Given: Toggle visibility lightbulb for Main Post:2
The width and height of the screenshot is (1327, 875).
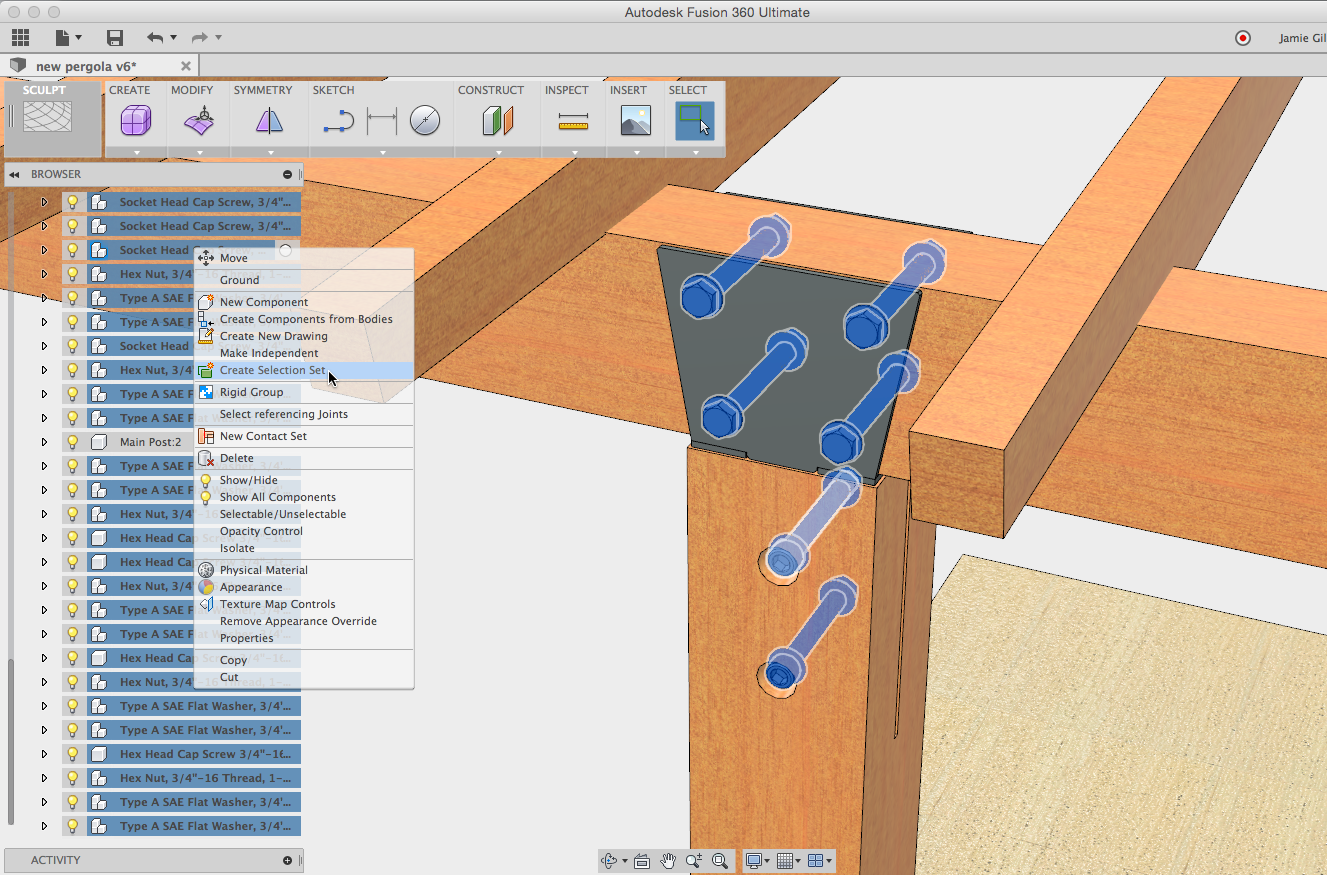Looking at the screenshot, I should (73, 442).
